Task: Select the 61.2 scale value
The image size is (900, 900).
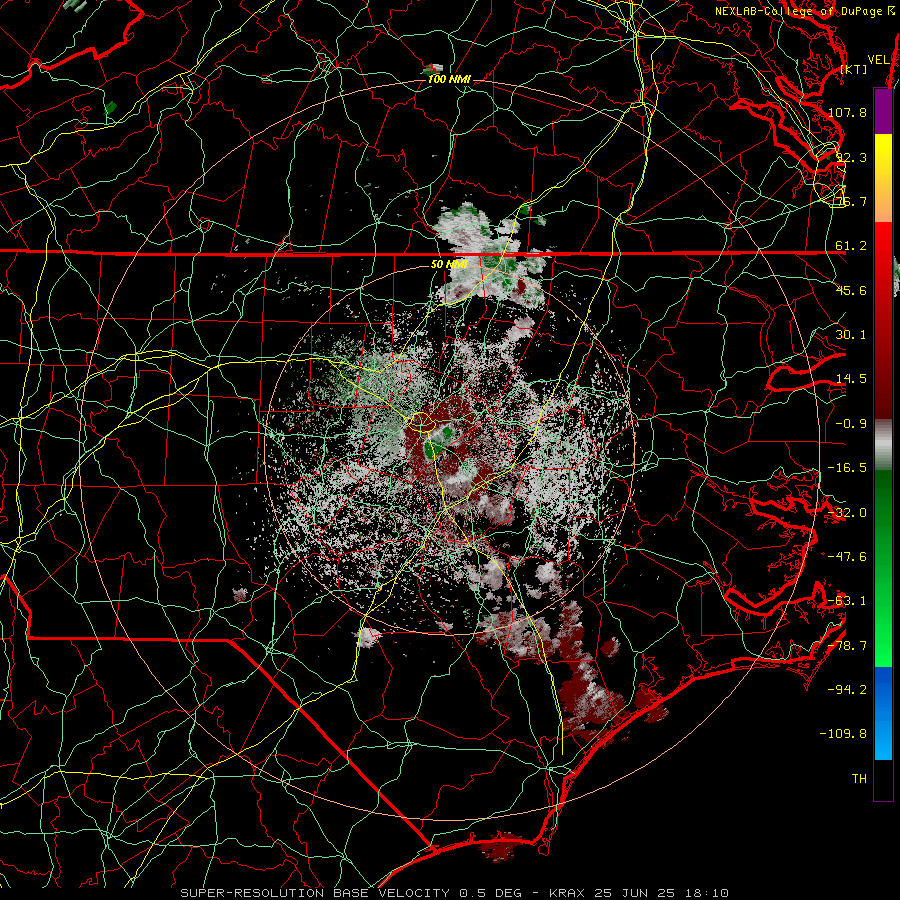Action: [x=851, y=246]
